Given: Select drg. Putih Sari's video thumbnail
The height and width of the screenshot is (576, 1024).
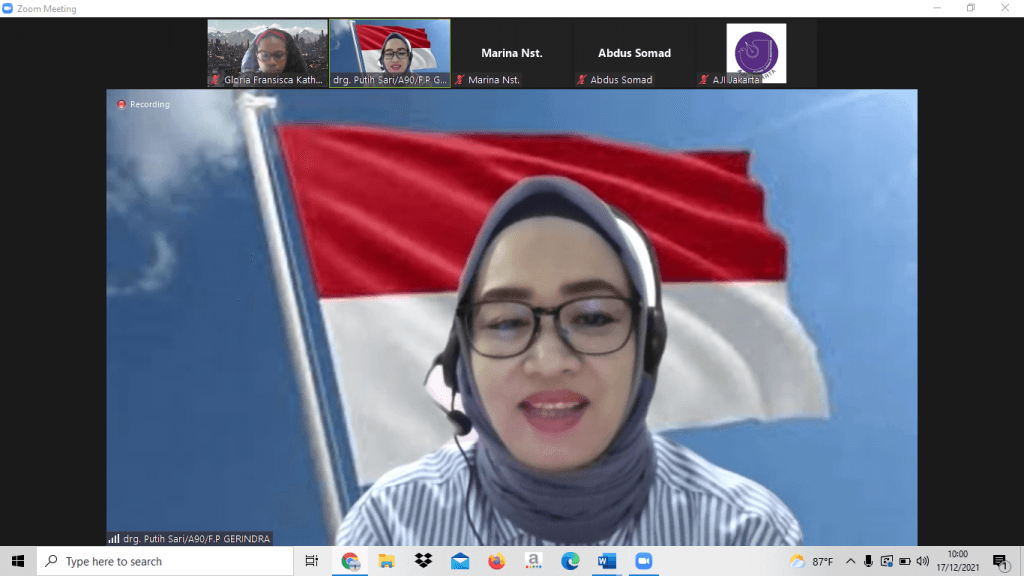Looking at the screenshot, I should point(390,53).
